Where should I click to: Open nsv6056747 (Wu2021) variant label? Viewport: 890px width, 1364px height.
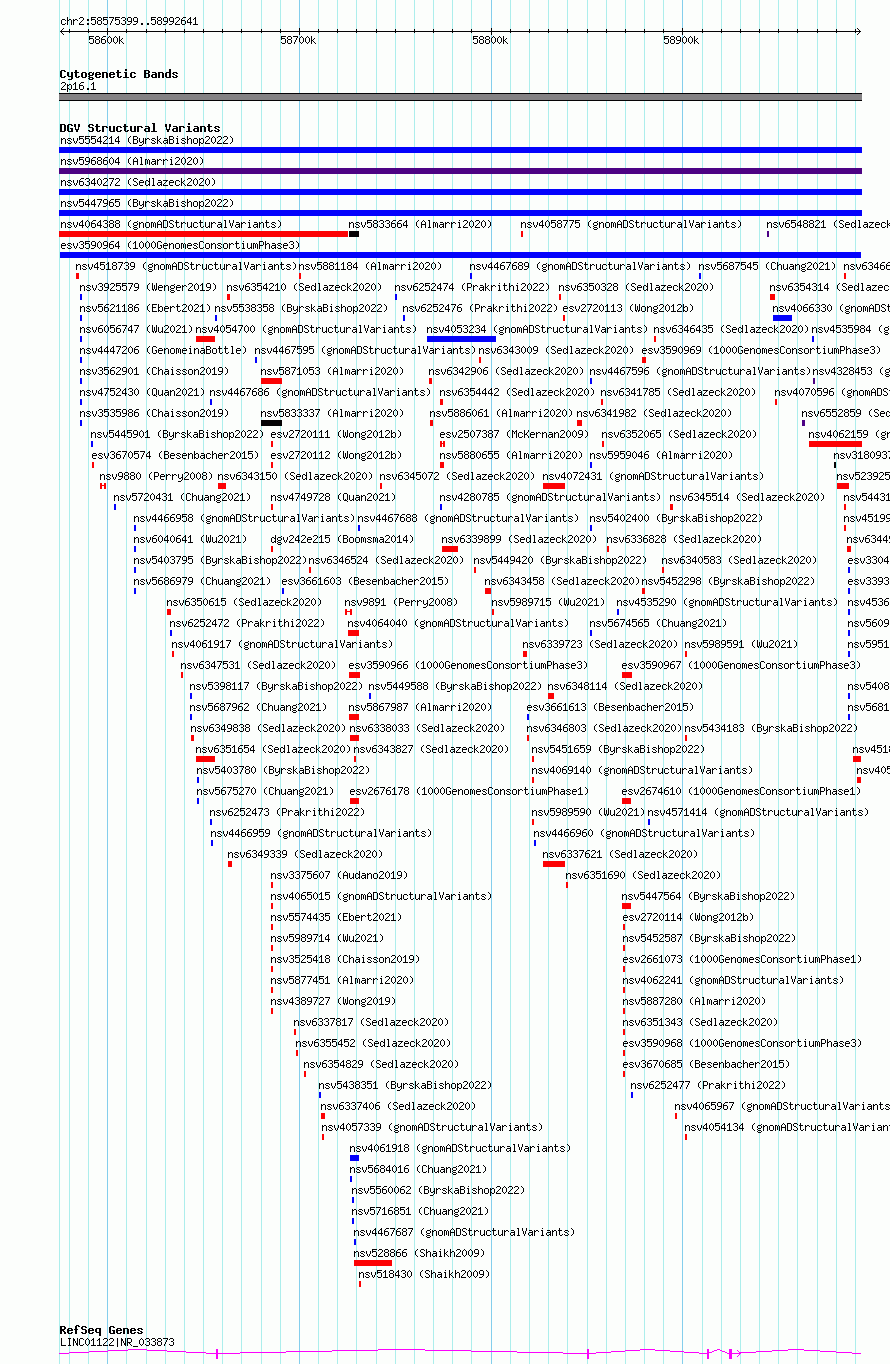point(136,329)
